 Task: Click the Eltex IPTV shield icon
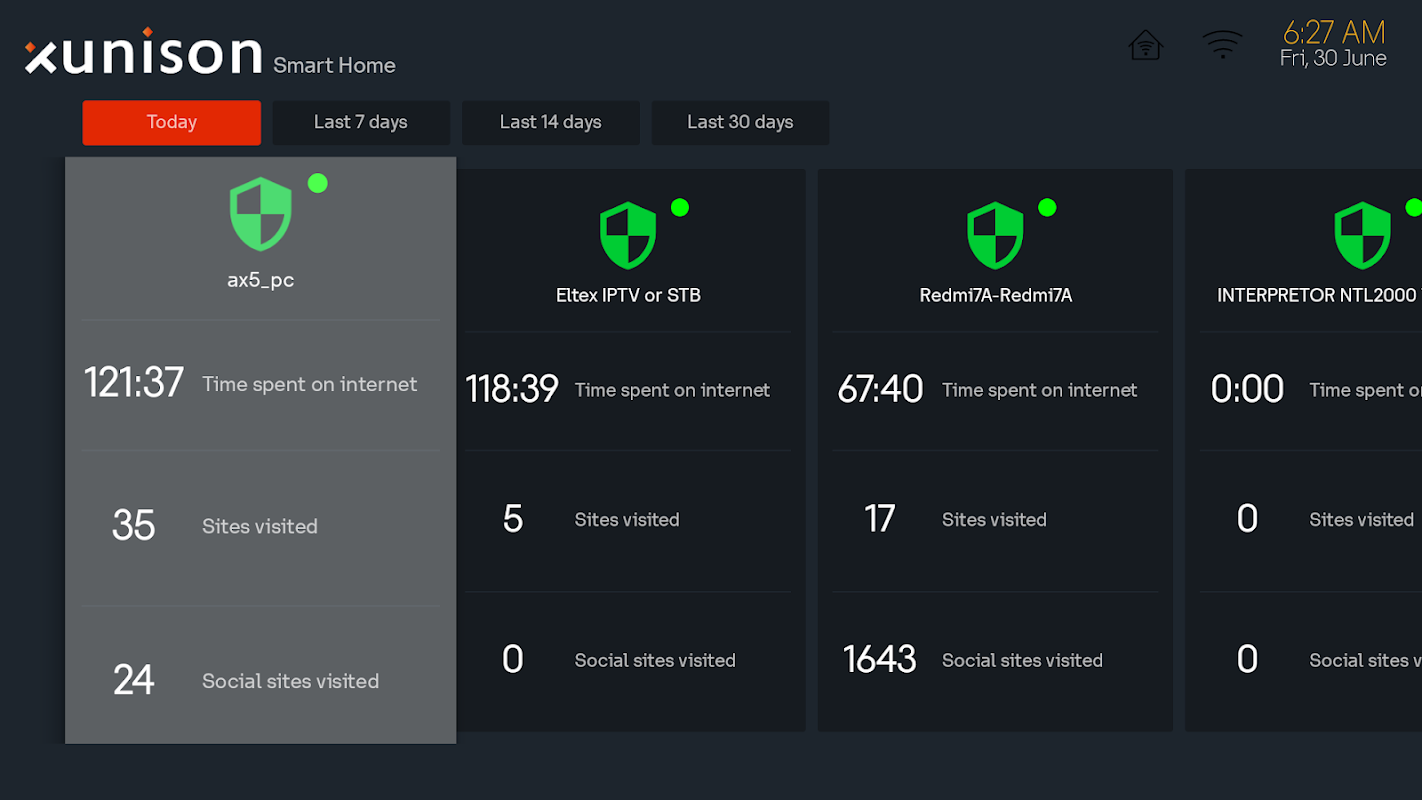click(628, 236)
